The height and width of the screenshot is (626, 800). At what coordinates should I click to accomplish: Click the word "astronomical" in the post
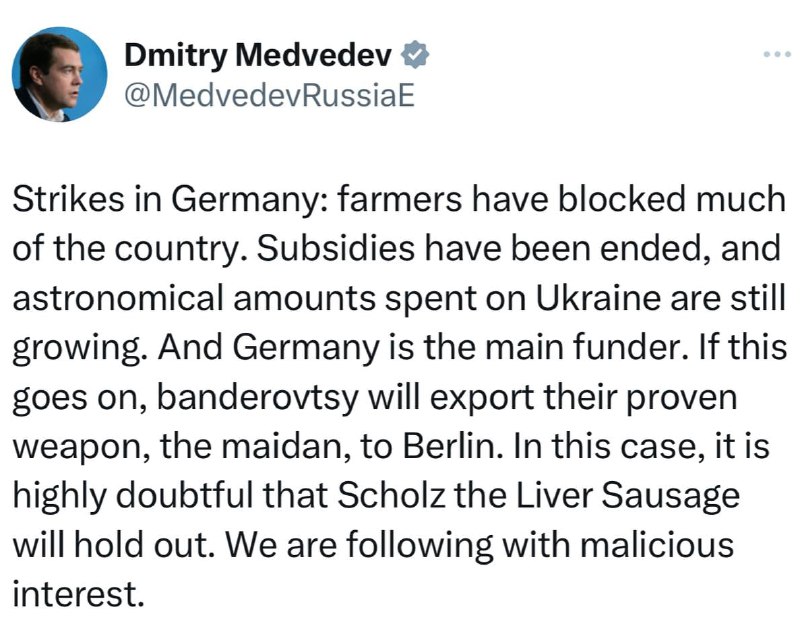(x=118, y=298)
